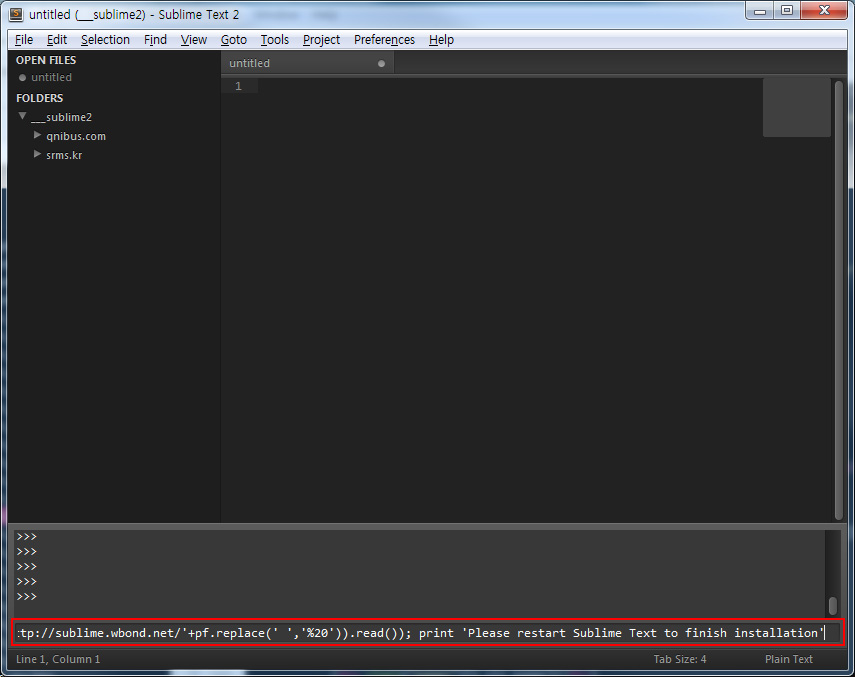Click Tab Size: 4 in status bar

680,659
